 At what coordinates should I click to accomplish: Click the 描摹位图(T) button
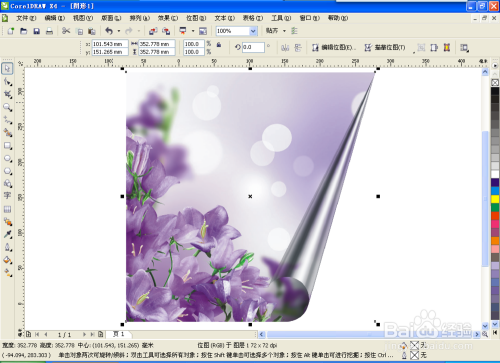tap(385, 48)
